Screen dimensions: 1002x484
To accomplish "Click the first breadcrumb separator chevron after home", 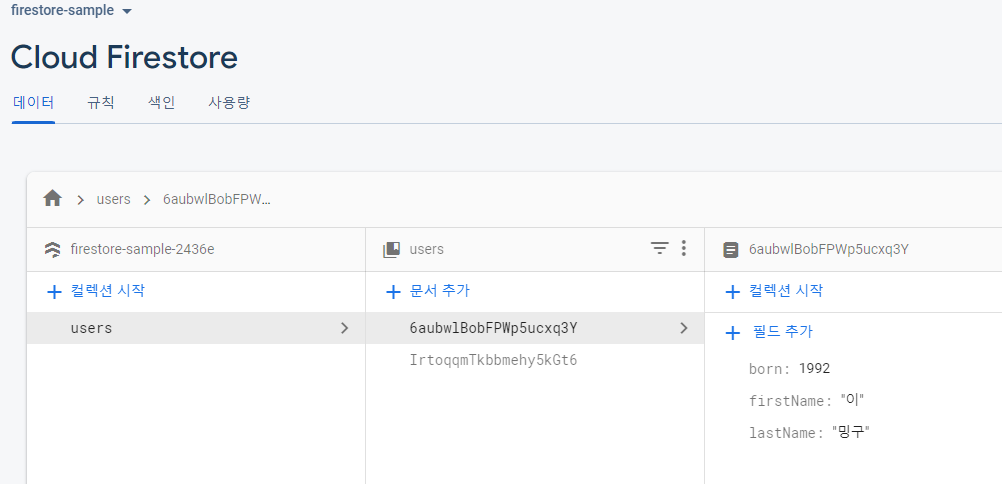I will click(x=80, y=199).
